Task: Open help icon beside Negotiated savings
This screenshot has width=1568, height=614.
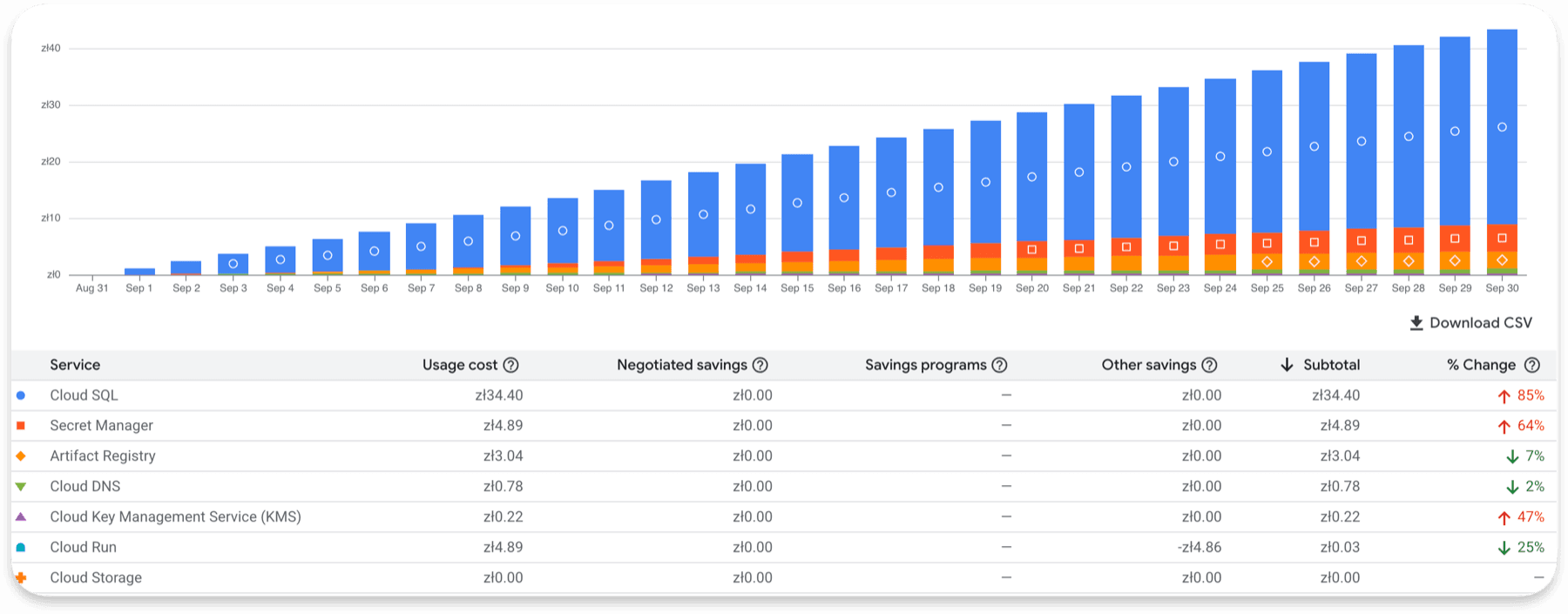Action: 760,365
